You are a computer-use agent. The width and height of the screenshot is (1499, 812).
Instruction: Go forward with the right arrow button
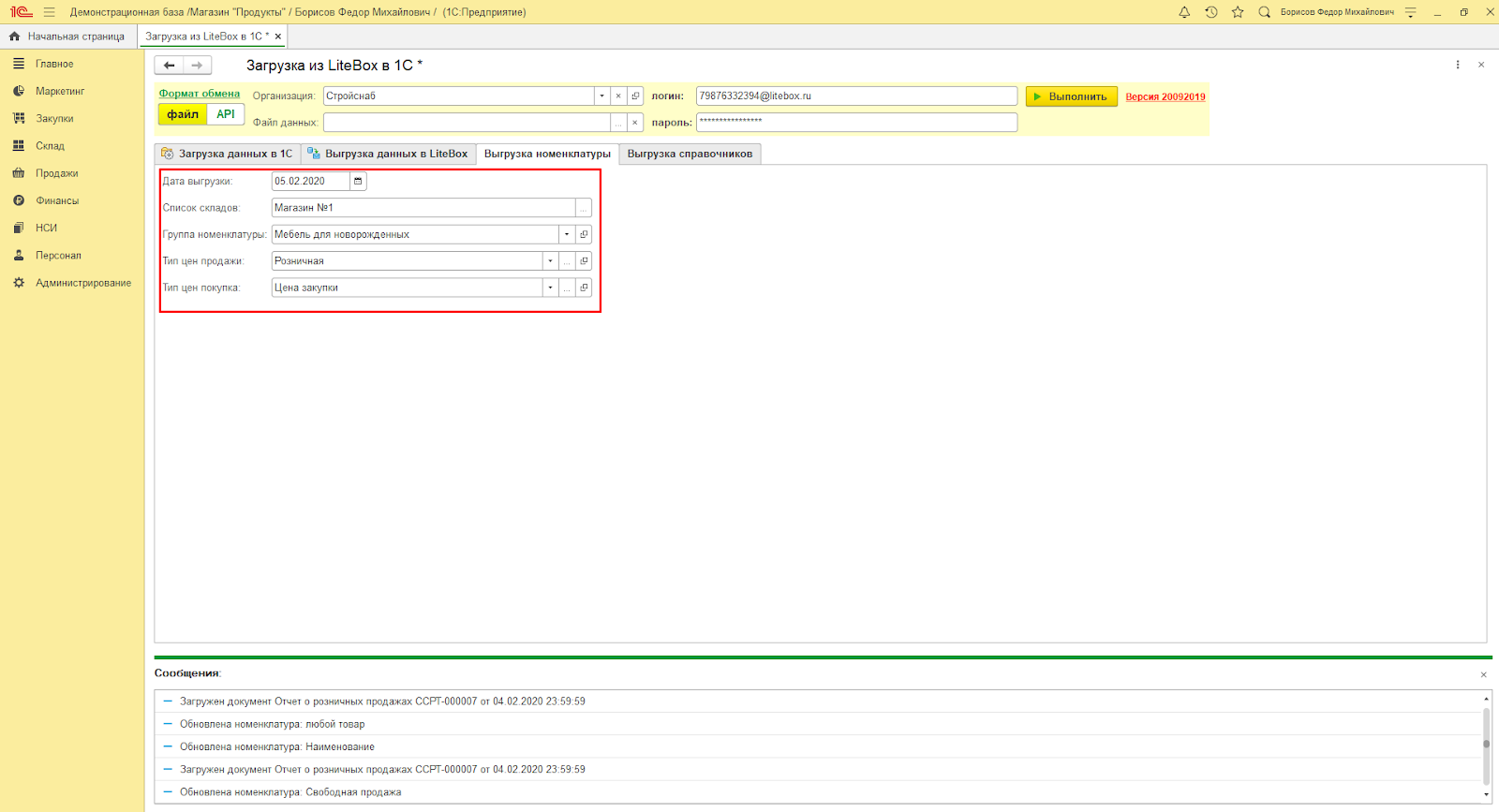[x=197, y=66]
